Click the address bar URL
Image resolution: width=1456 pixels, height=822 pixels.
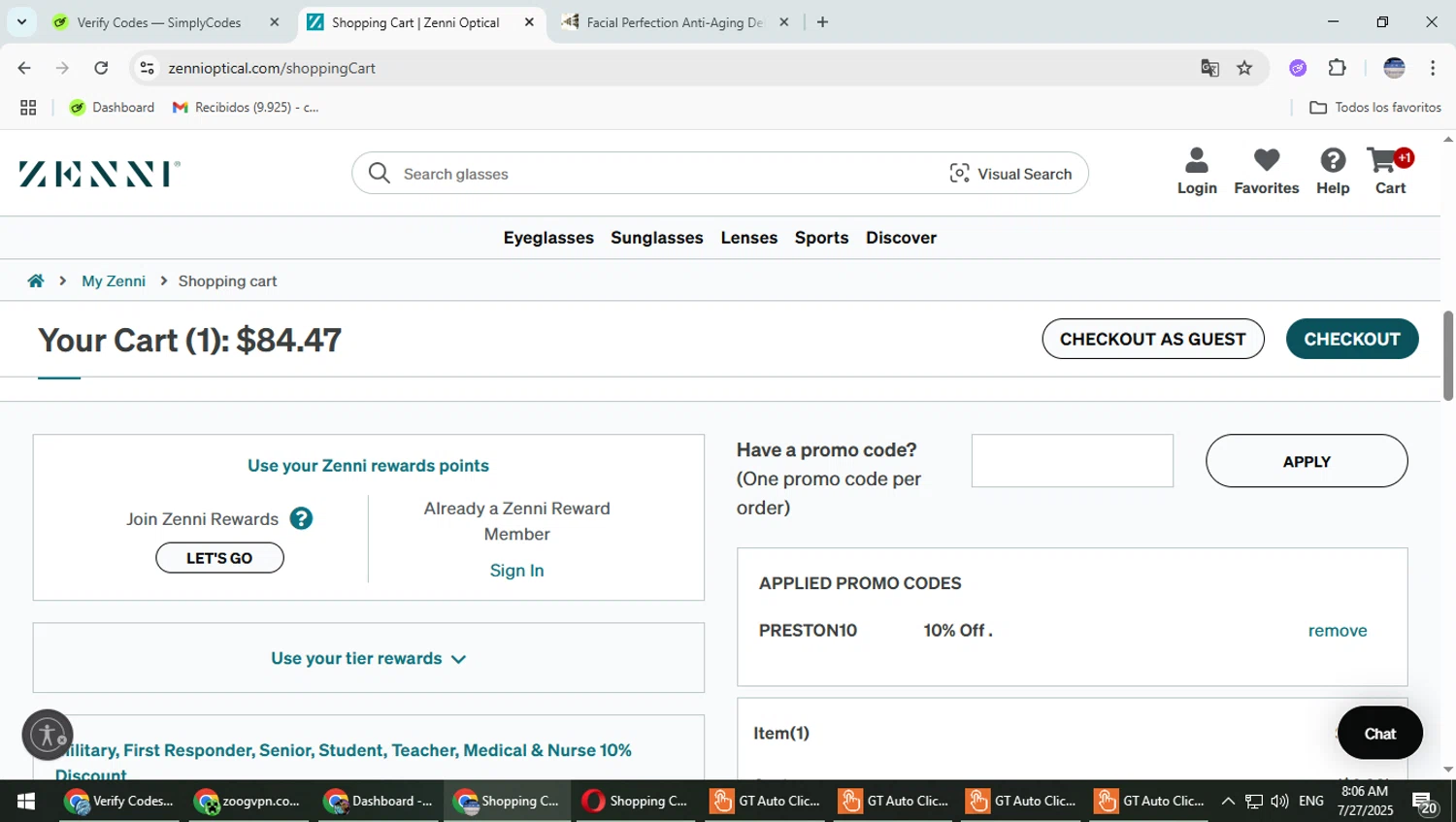272,68
